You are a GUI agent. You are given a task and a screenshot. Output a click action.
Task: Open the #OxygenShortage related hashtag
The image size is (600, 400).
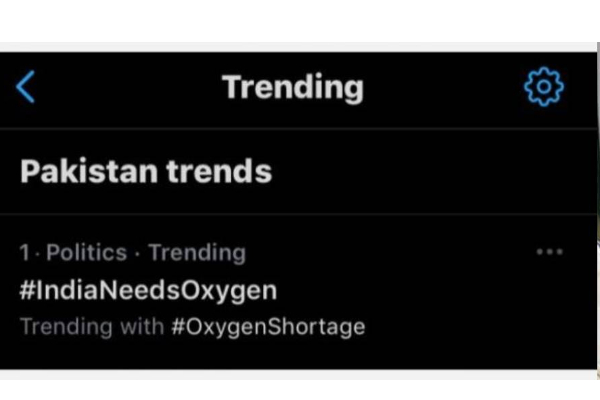click(268, 327)
